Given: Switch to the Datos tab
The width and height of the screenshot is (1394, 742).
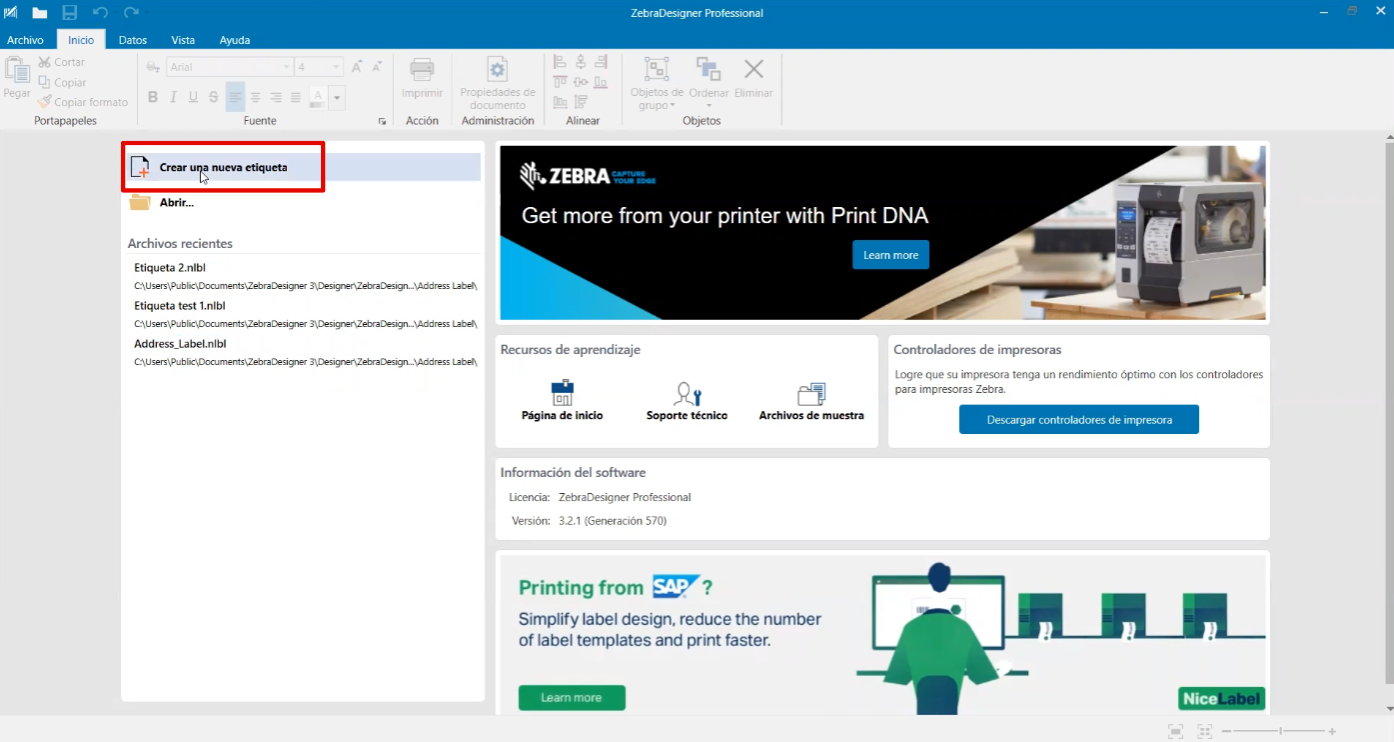Looking at the screenshot, I should (x=133, y=40).
